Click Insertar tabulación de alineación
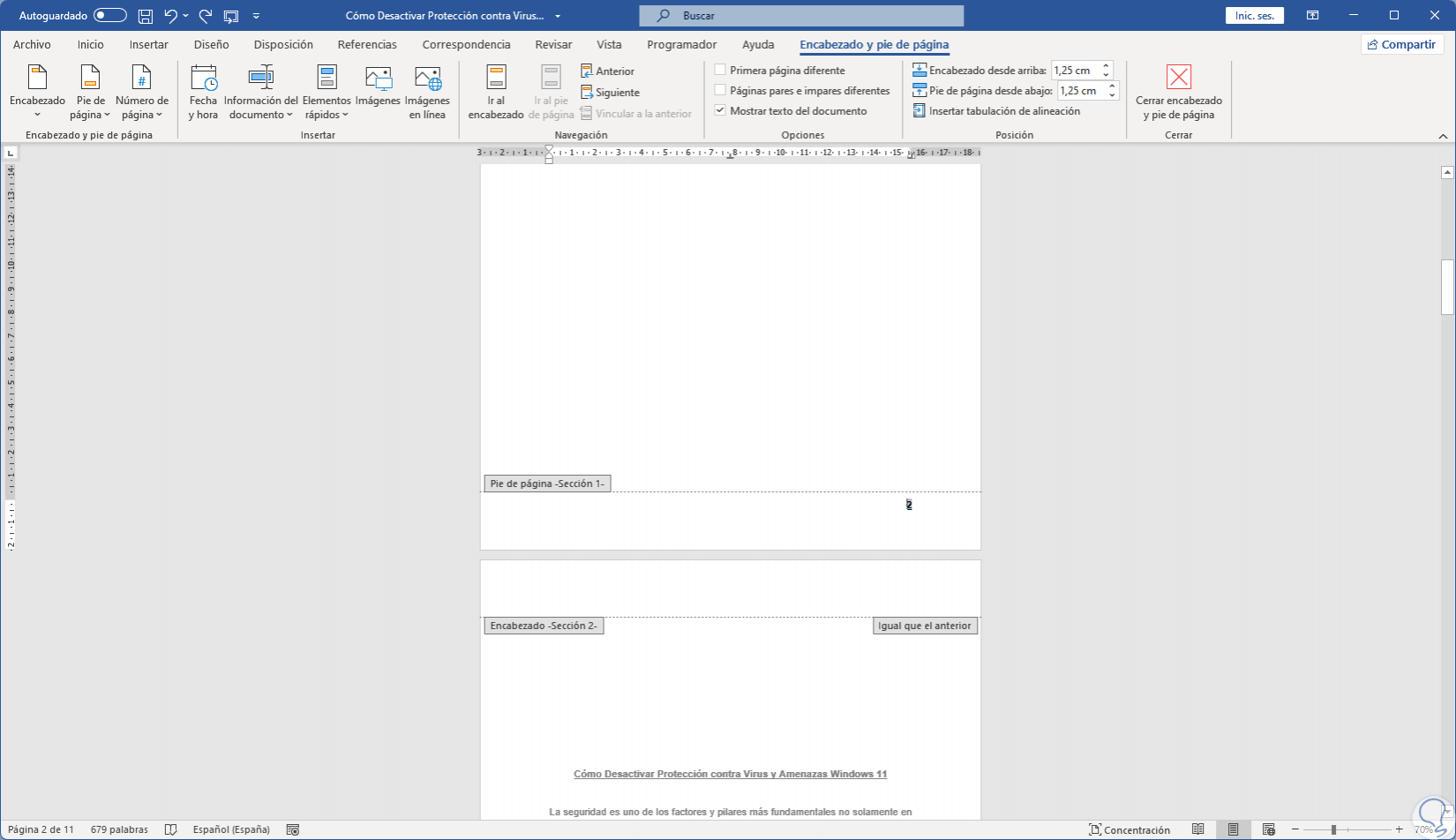Screen dimensions: 1456x840 [x=996, y=111]
